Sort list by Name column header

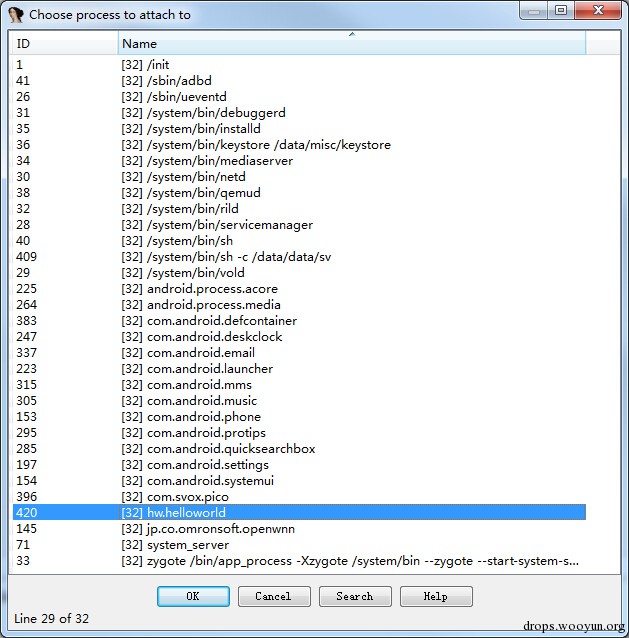(x=352, y=44)
